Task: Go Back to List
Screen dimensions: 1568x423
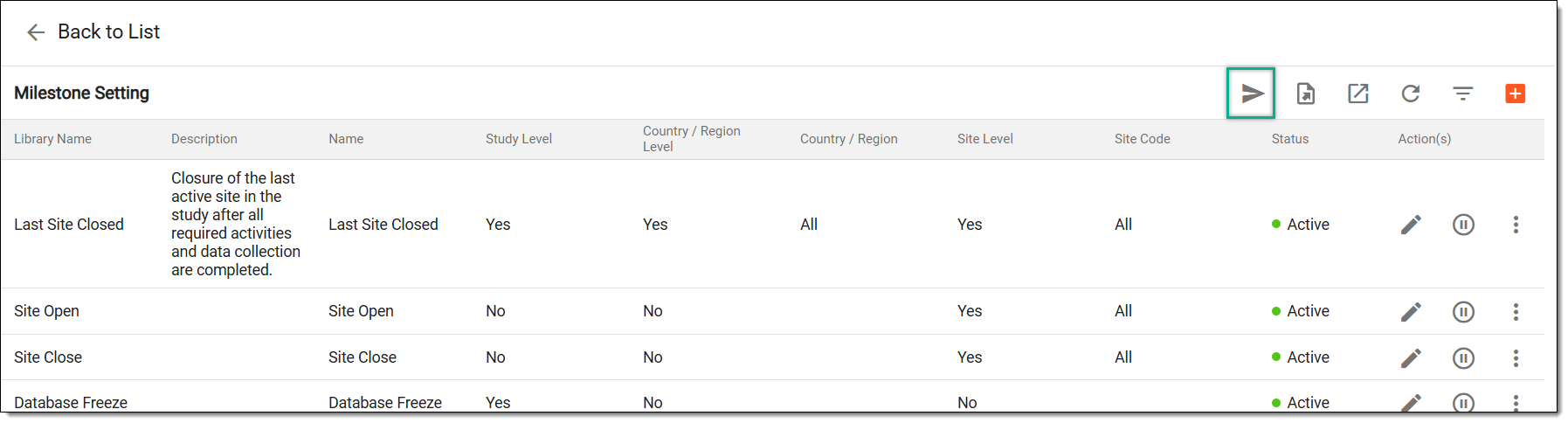Action: click(93, 32)
